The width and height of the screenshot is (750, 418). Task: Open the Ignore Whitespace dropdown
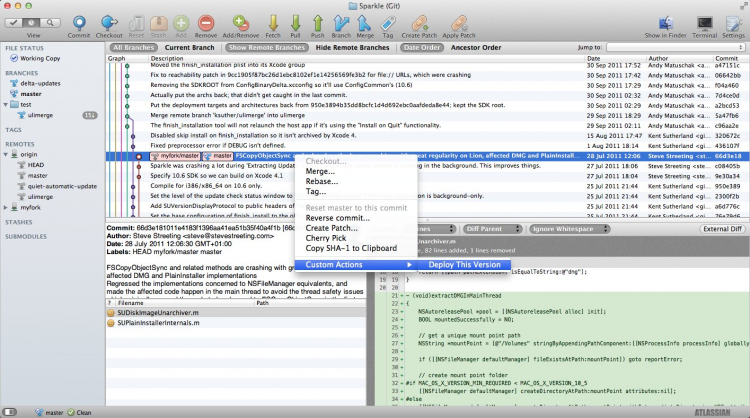pyautogui.click(x=568, y=229)
